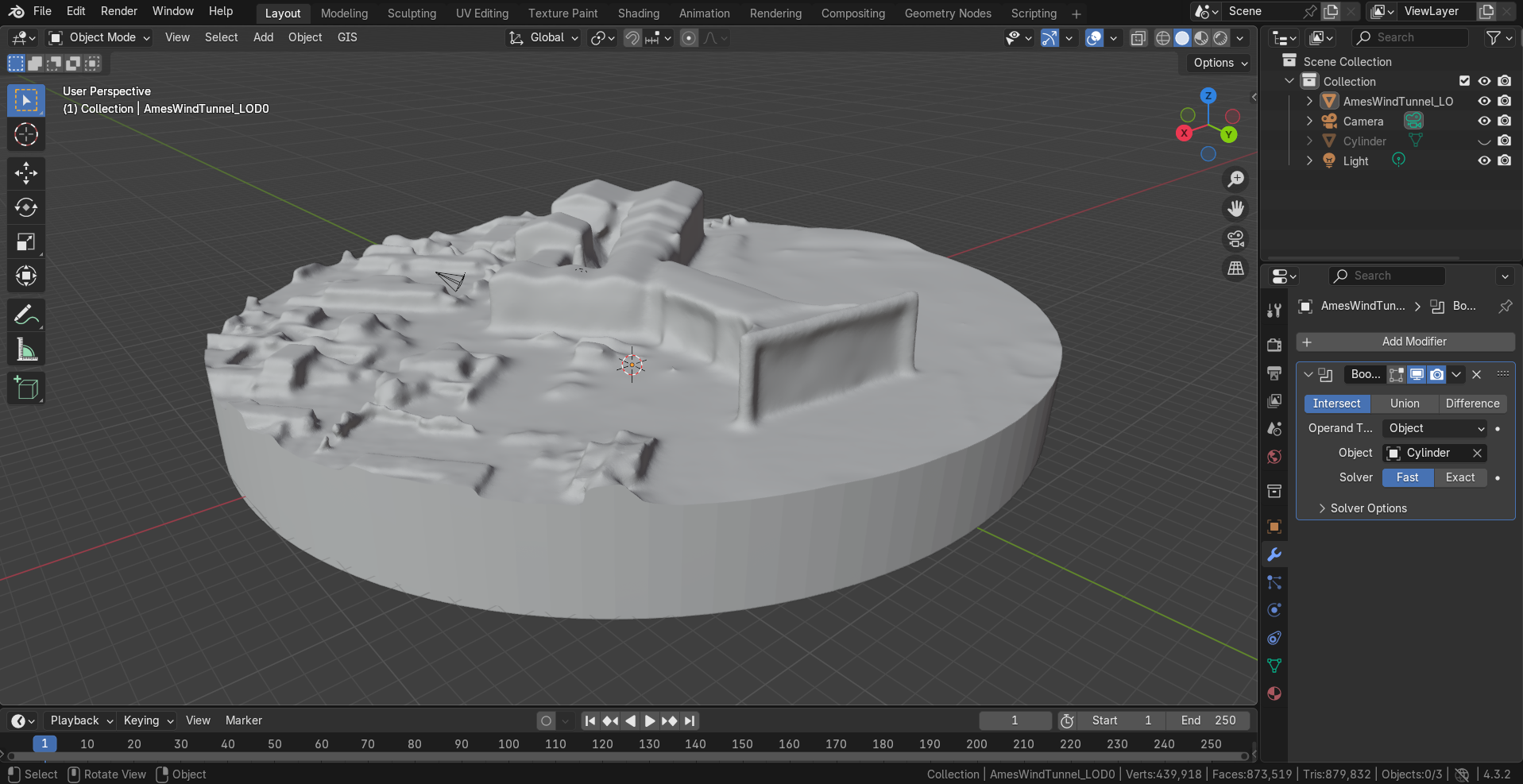Image resolution: width=1523 pixels, height=784 pixels.
Task: Select the 3D Cursor tool
Action: click(26, 134)
